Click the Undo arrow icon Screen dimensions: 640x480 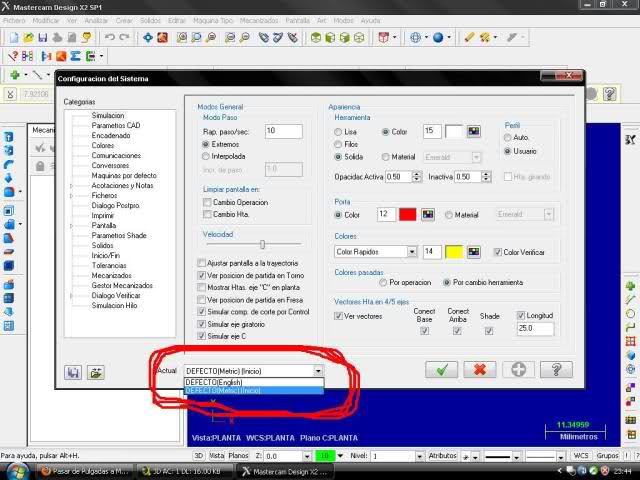click(109, 38)
